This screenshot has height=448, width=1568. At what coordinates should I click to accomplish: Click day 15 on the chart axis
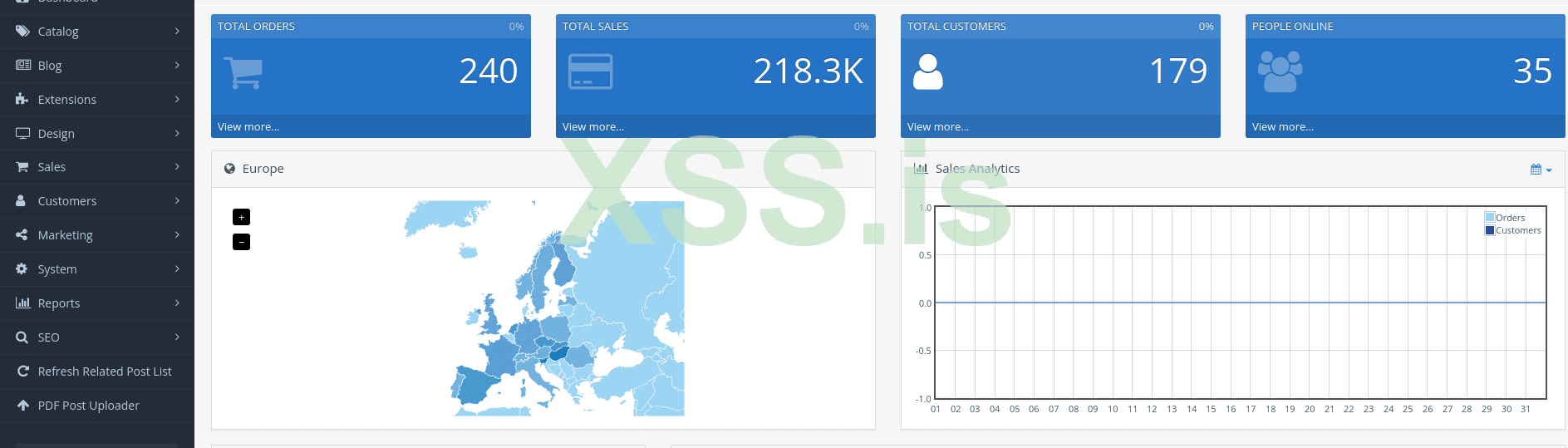(1211, 409)
